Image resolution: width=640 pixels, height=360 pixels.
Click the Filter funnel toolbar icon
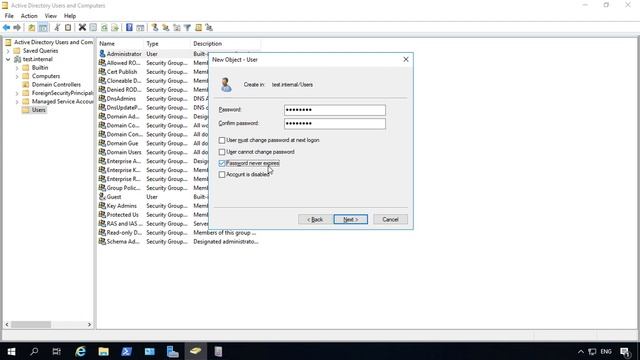[187, 27]
